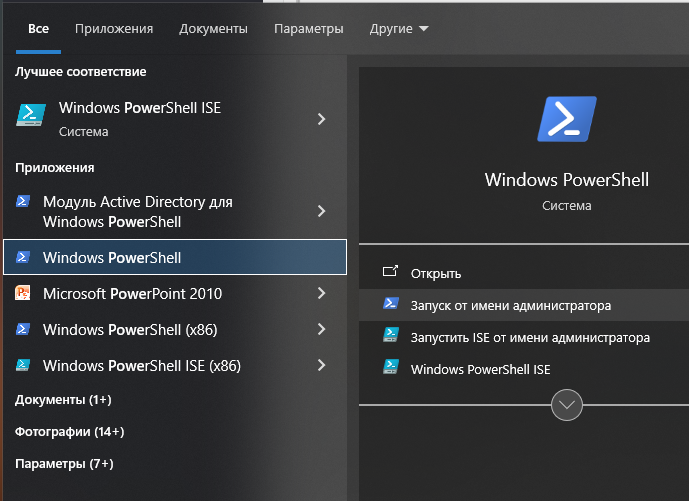Screen dimensions: 689x501
Task: Open the Другие dropdown filter
Action: click(x=398, y=29)
